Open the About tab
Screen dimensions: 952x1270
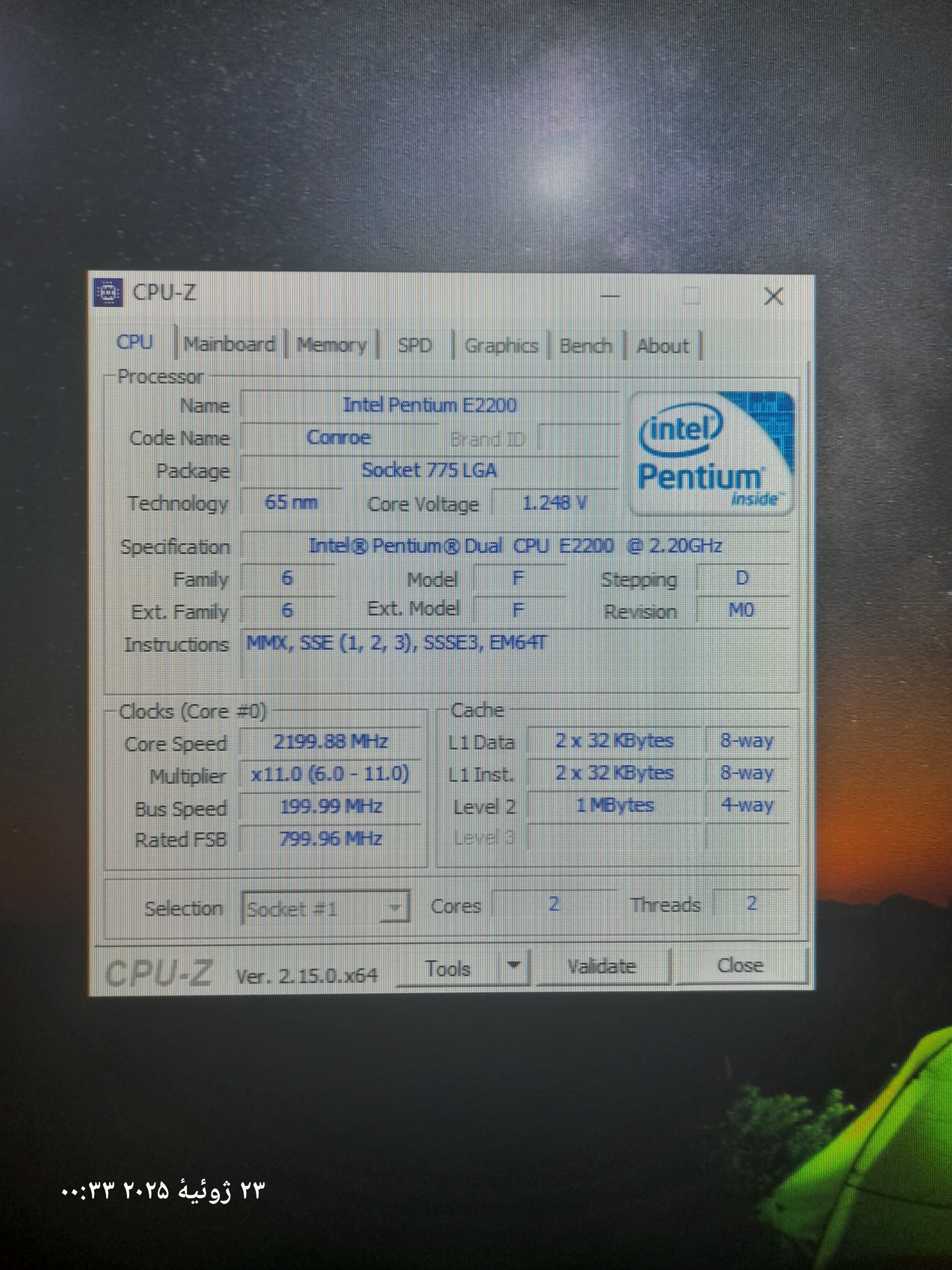click(x=662, y=346)
